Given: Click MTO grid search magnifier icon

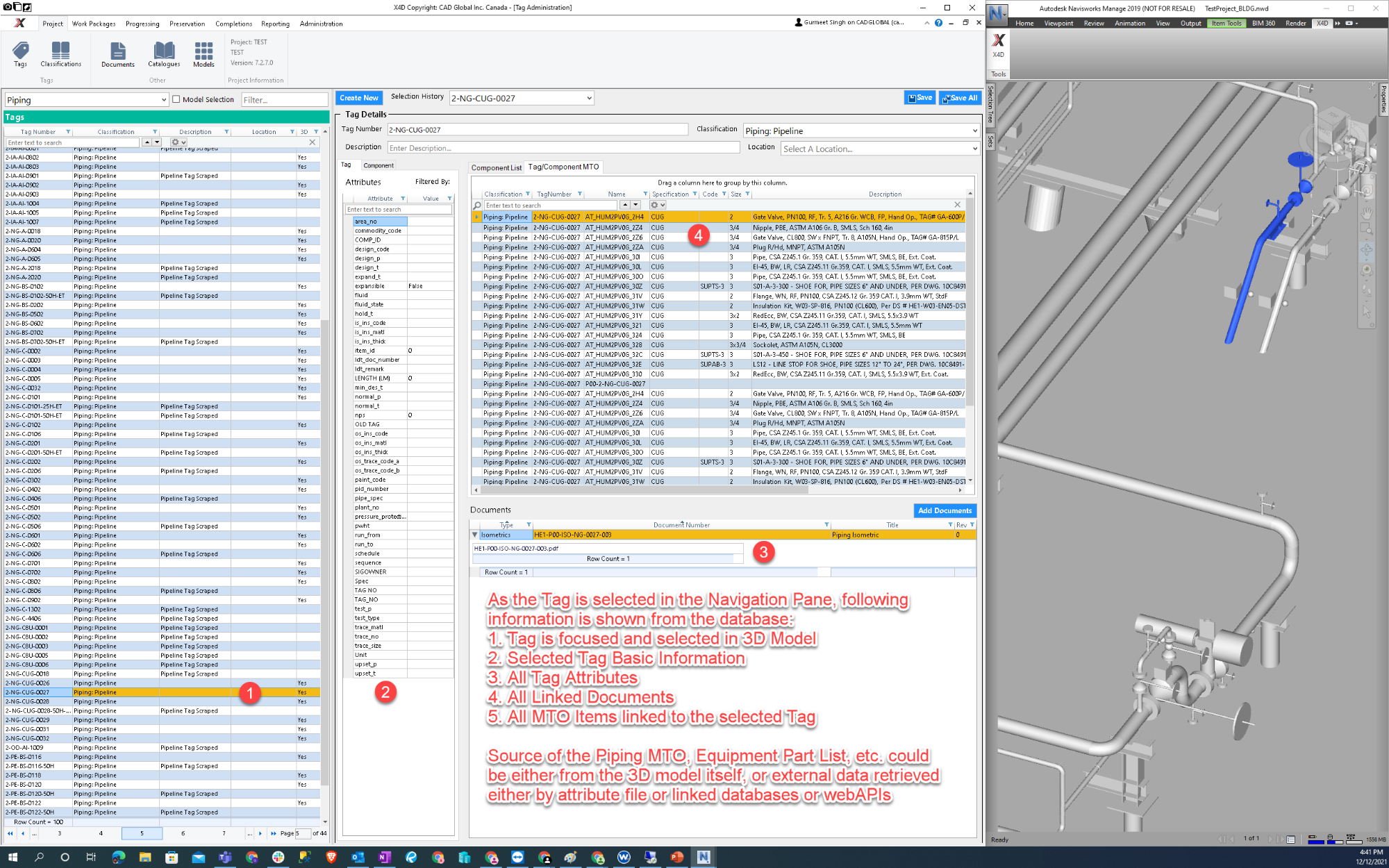Looking at the screenshot, I should coord(477,206).
